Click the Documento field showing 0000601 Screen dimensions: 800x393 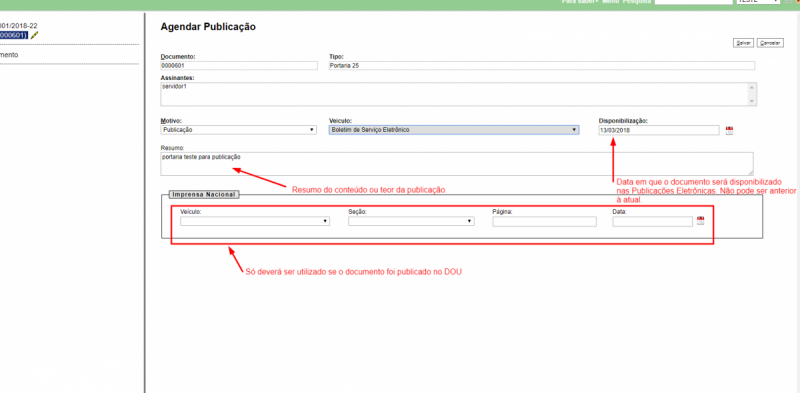pos(239,66)
